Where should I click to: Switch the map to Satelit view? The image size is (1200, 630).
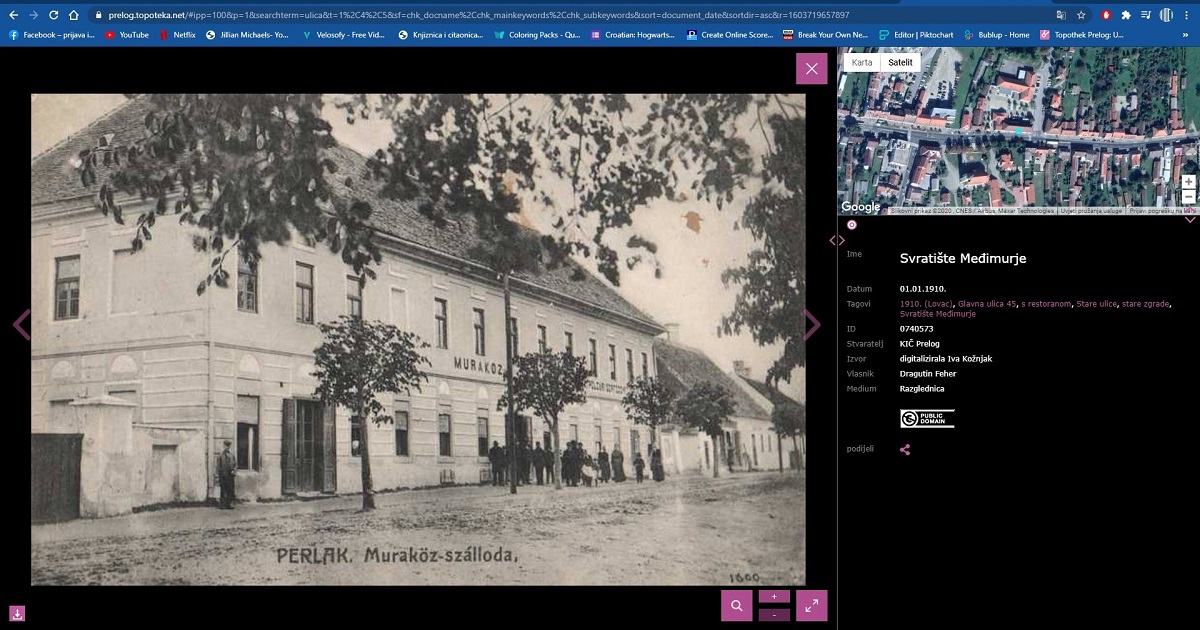[x=901, y=62]
